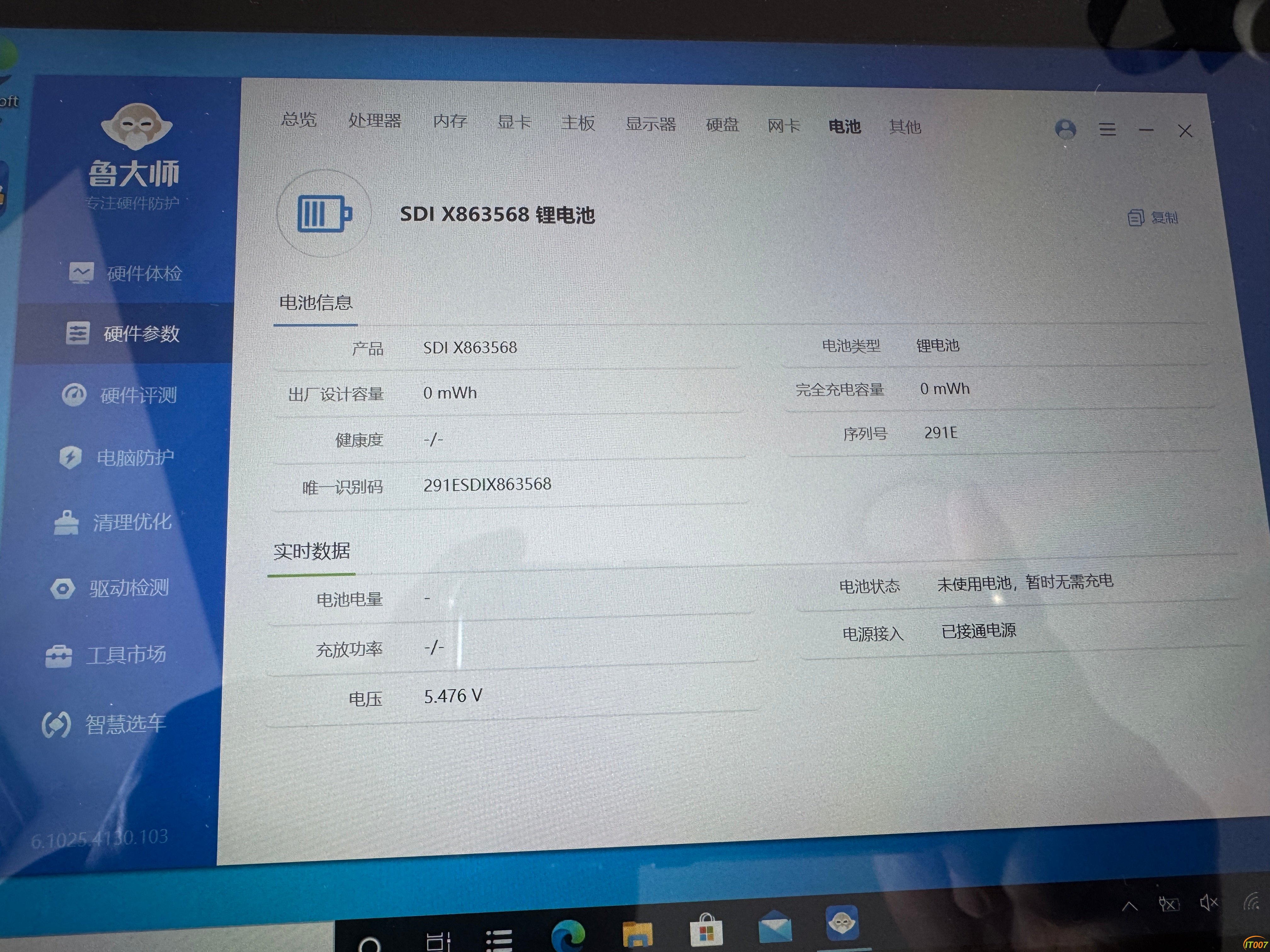Click title SDI X863568 锂电池
Viewport: 1270px width, 952px height.
point(497,215)
